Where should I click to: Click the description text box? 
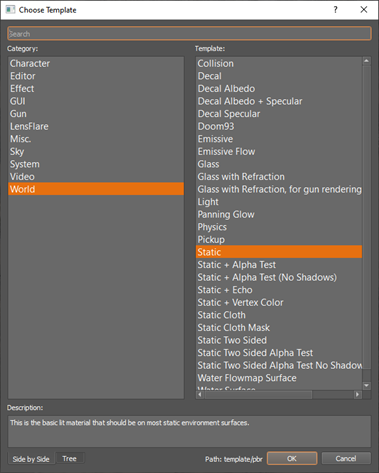189,431
